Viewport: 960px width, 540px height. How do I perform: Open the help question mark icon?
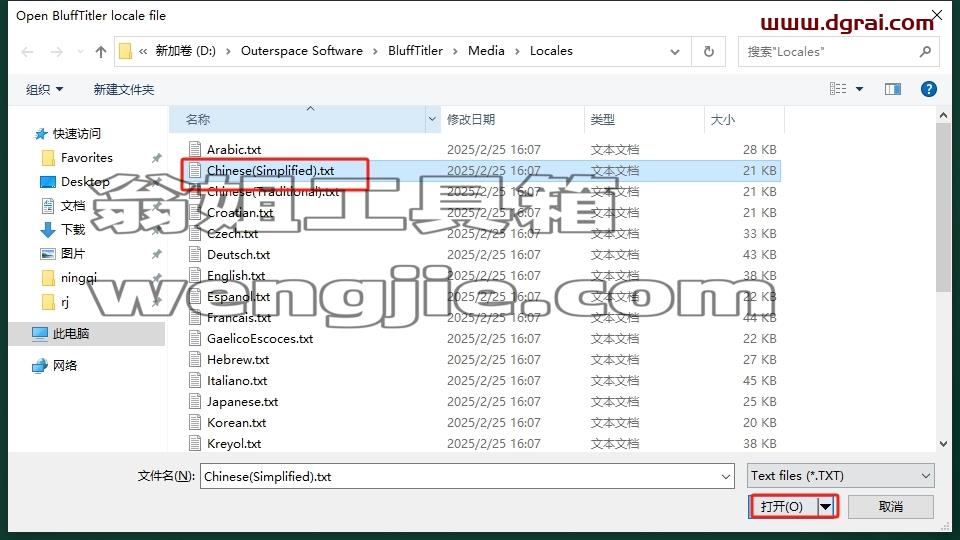tap(928, 89)
